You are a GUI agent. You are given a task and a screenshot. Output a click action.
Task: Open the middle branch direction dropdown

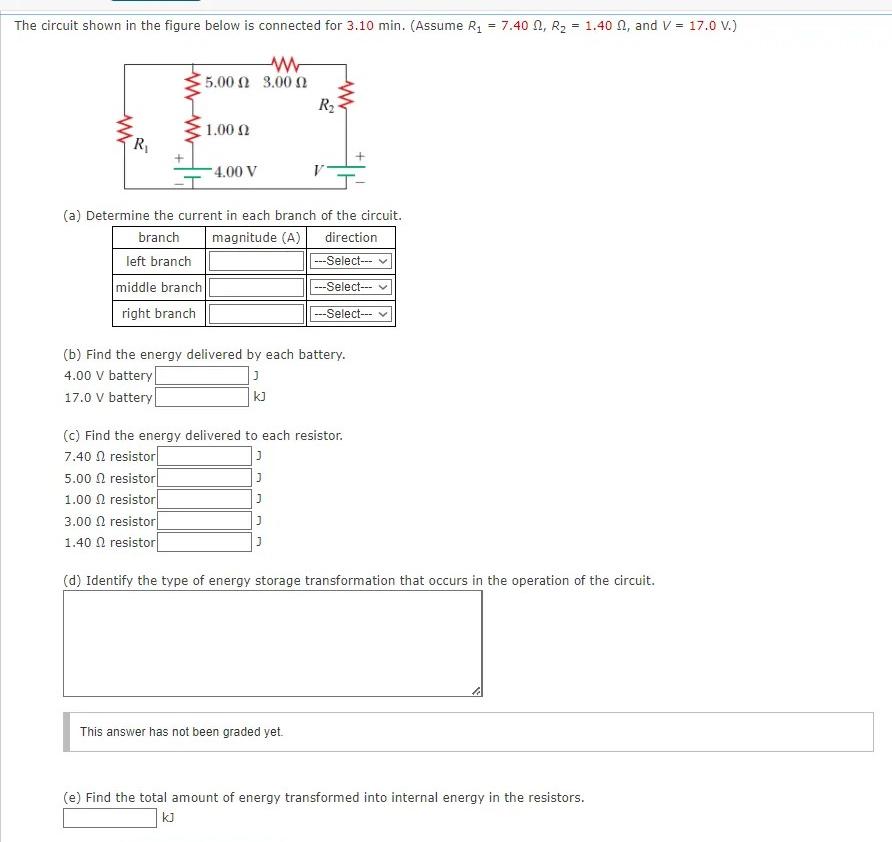click(351, 287)
